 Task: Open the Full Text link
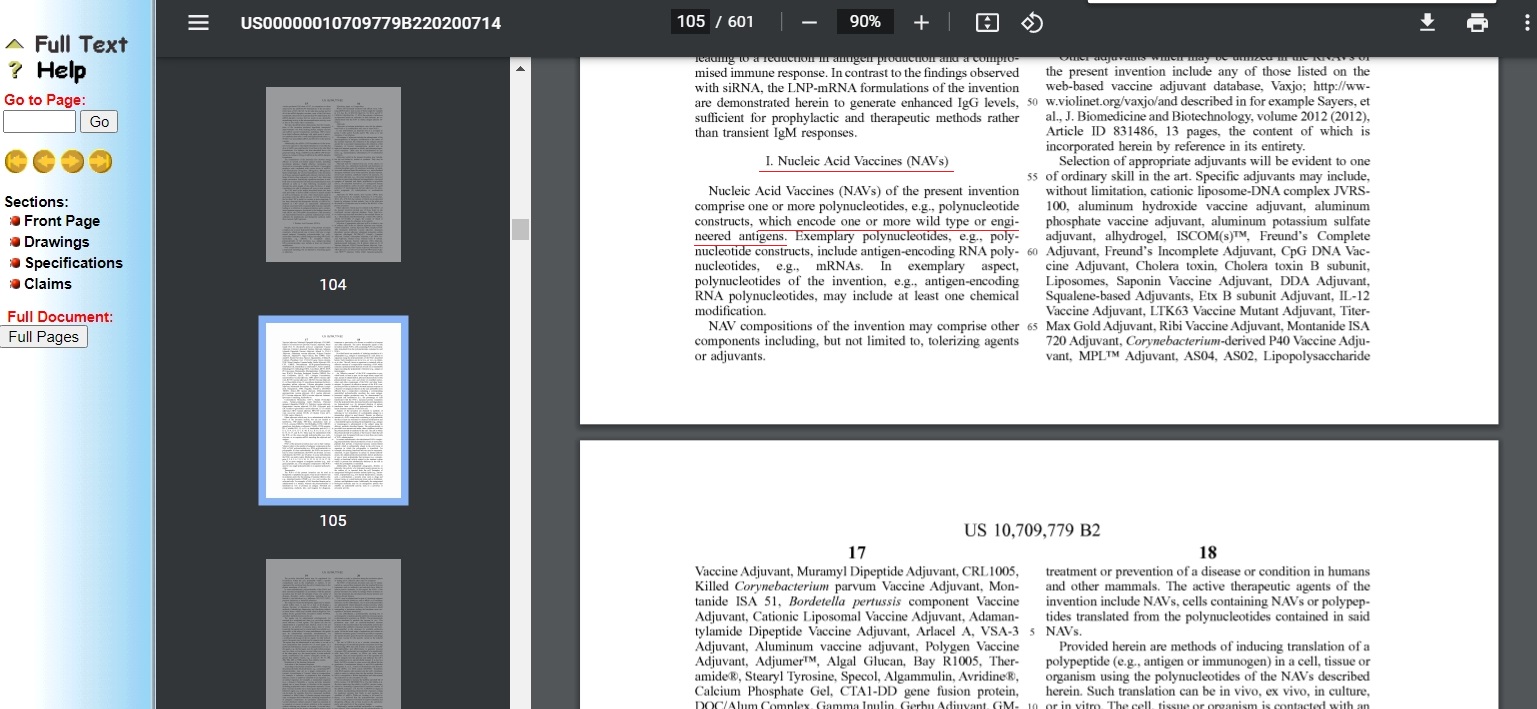pos(80,44)
